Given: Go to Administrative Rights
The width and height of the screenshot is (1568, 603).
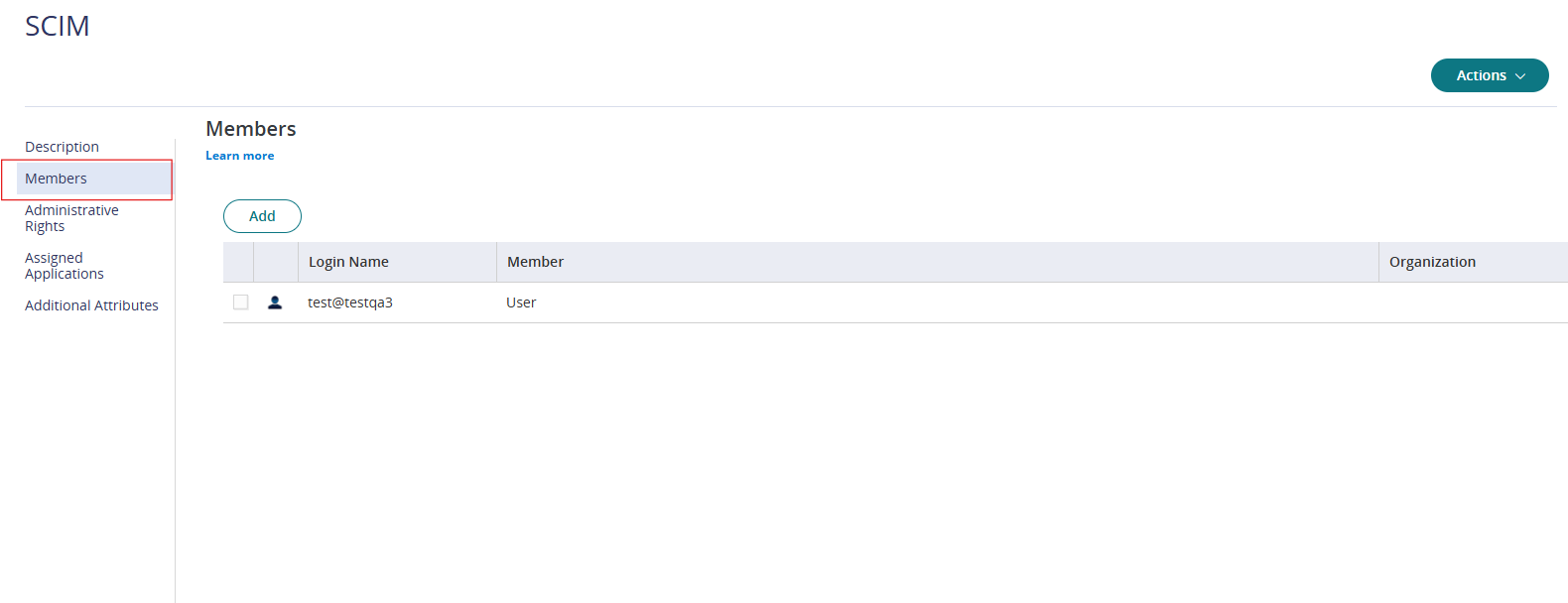Looking at the screenshot, I should pos(71,218).
